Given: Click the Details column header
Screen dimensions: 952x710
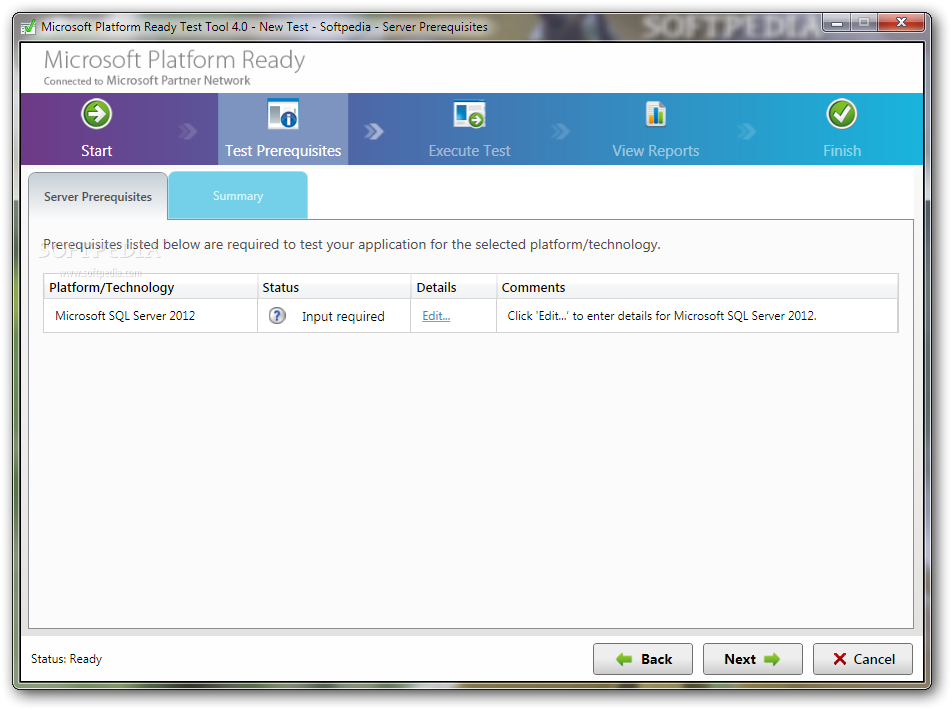Looking at the screenshot, I should point(454,287).
